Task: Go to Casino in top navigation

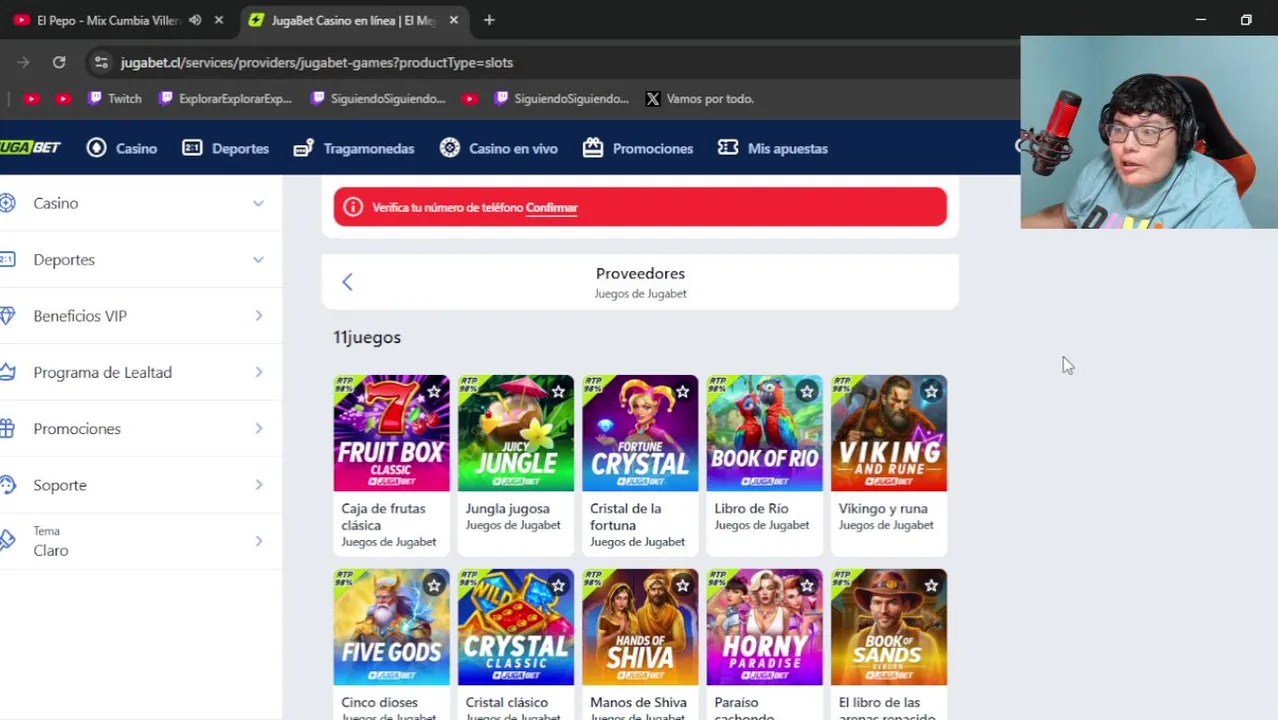Action: point(136,148)
